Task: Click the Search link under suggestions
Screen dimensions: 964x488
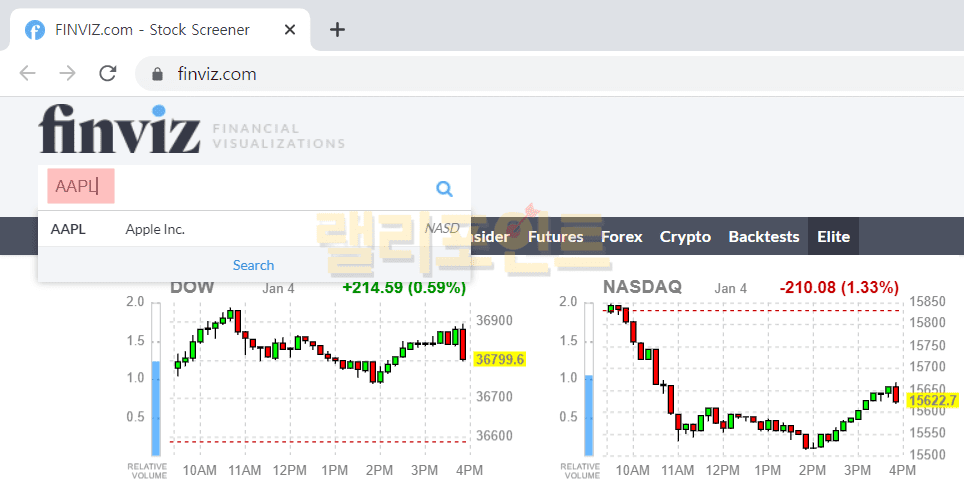Action: tap(253, 265)
